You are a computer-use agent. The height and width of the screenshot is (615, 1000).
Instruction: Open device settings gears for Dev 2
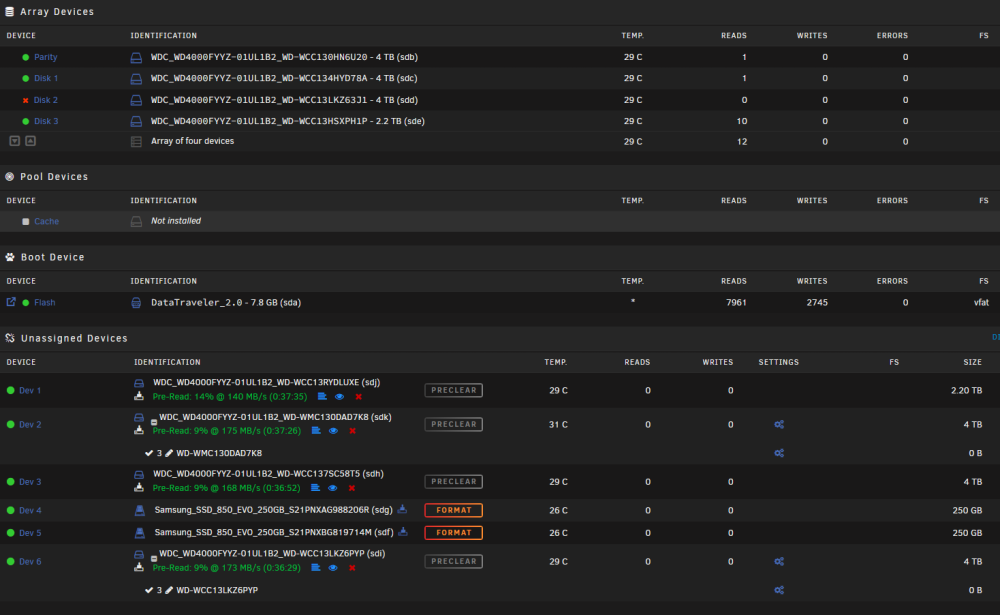(779, 424)
